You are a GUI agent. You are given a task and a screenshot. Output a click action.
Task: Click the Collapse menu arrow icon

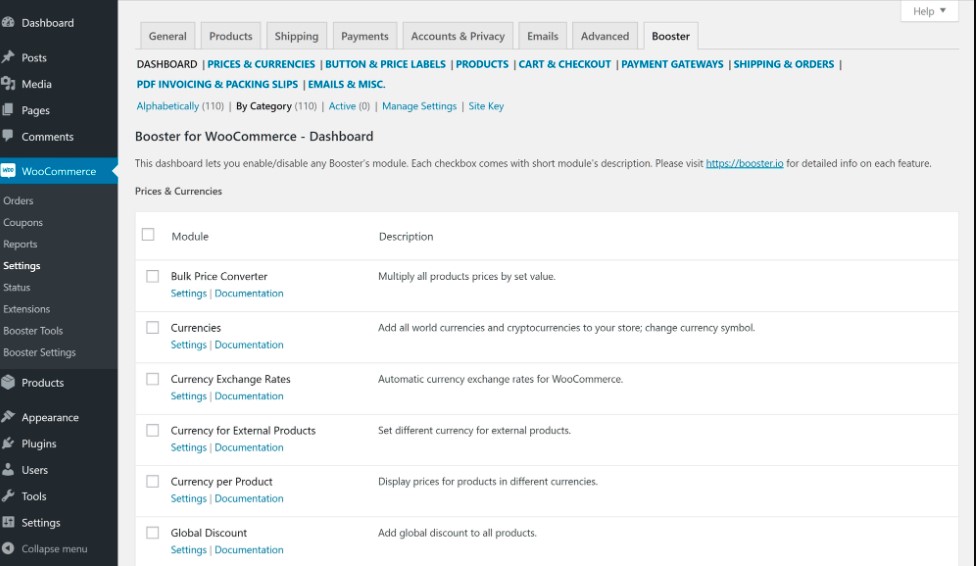pyautogui.click(x=7, y=549)
